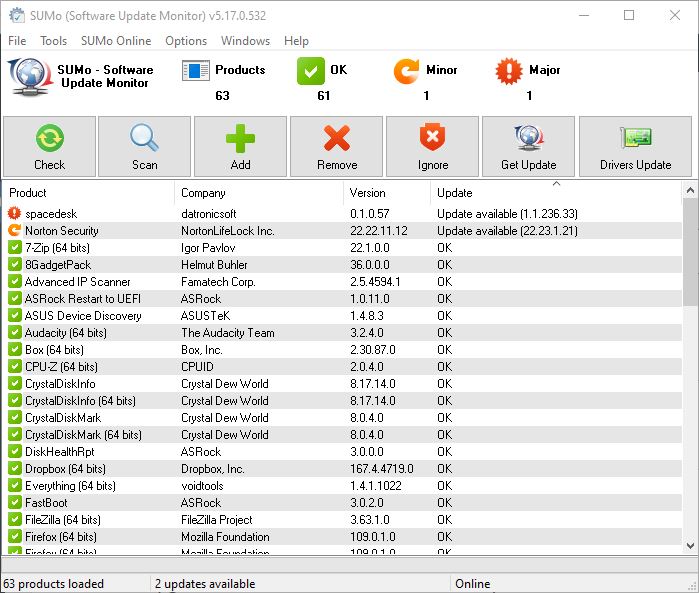Screen dimensions: 699x593
Task: Click the 'Mozilla Foundation' cell of the Firefox 109.0.1.0 OK row
Action: 225,536
